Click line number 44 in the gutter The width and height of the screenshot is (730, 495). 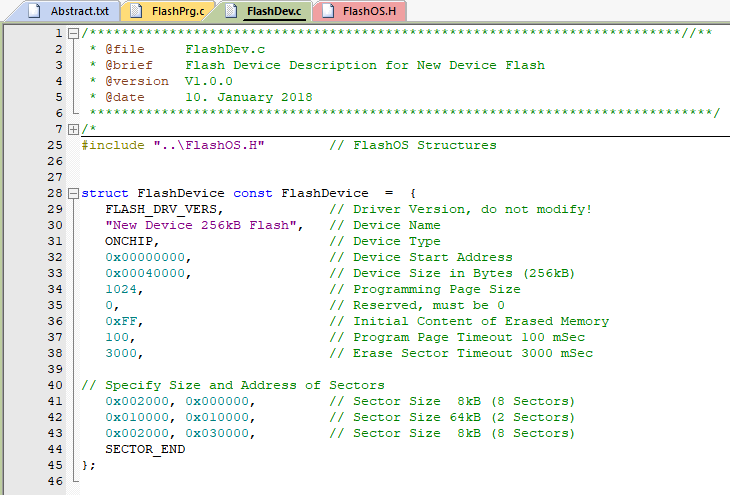[55, 449]
